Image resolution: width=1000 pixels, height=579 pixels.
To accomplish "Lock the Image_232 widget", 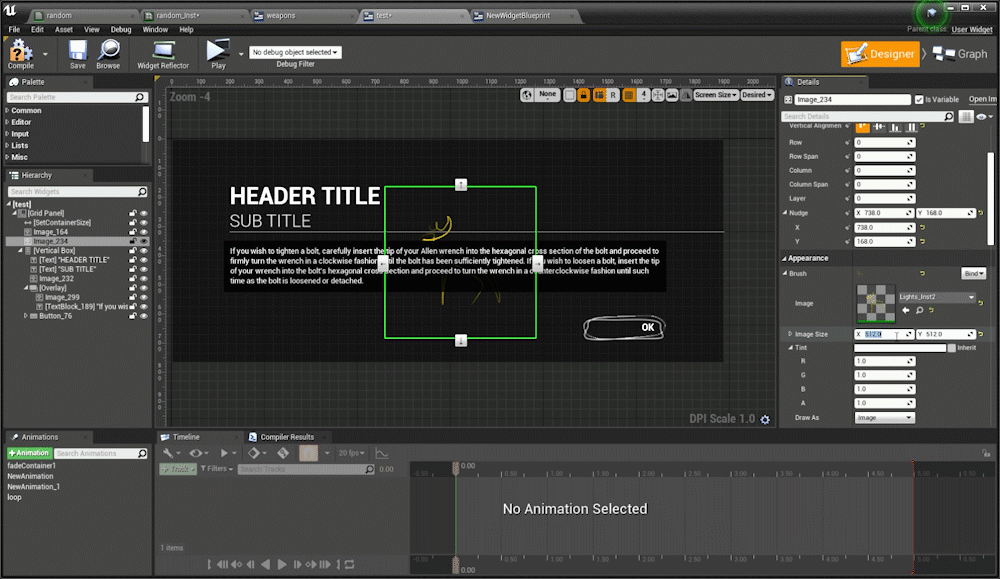I will [x=133, y=279].
